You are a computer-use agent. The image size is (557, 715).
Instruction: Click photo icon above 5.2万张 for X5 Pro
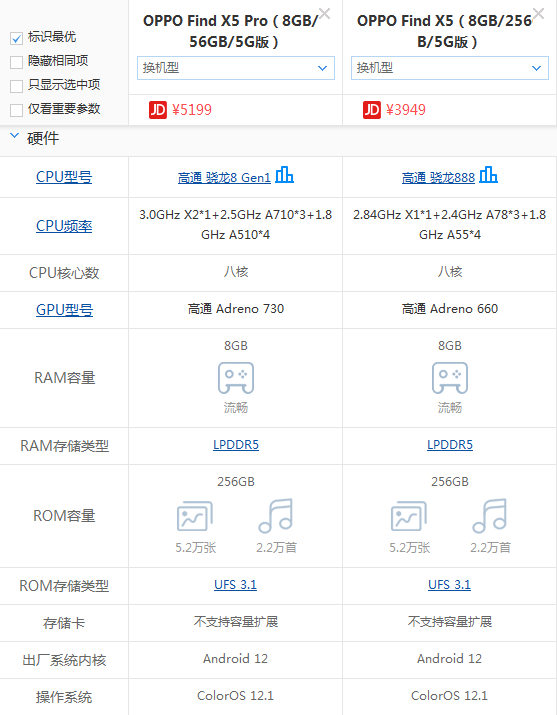195,516
